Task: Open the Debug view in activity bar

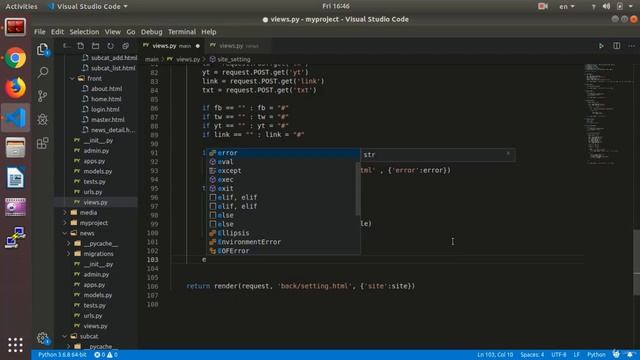Action: [x=42, y=119]
